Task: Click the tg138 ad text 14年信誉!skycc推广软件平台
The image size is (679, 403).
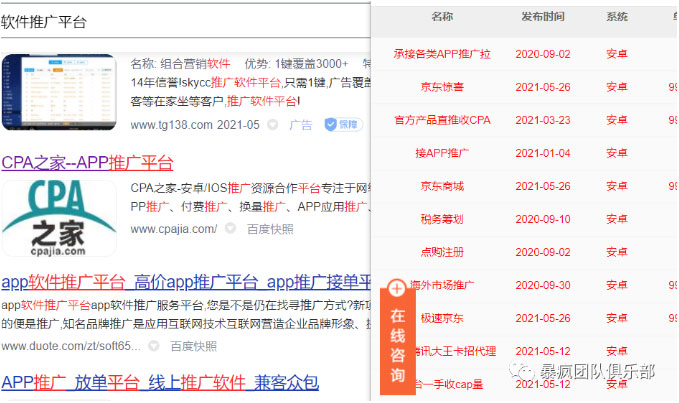Action: (206, 83)
